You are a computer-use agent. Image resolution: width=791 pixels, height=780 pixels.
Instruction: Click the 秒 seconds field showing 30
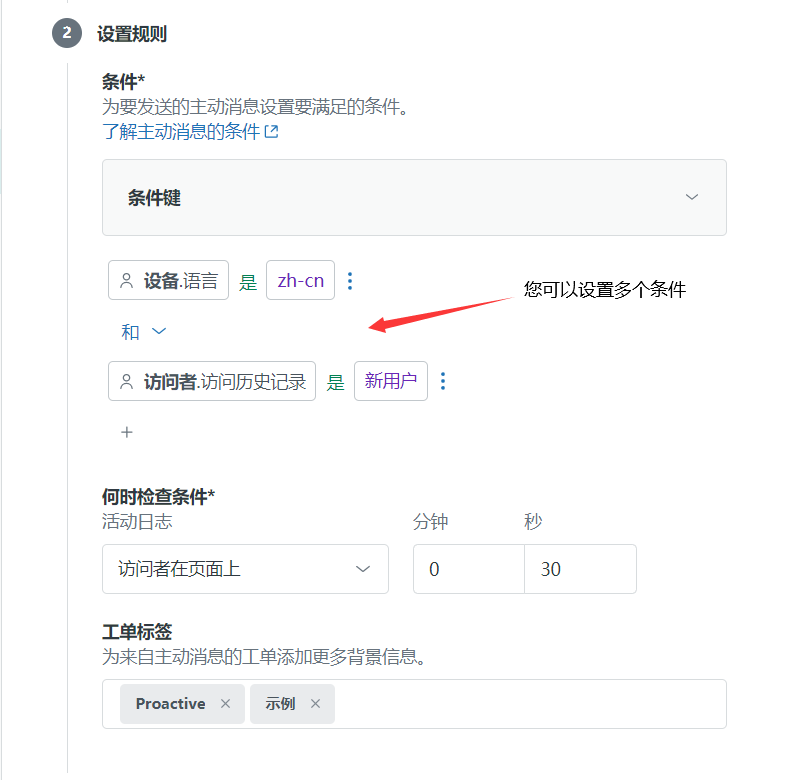tap(580, 569)
